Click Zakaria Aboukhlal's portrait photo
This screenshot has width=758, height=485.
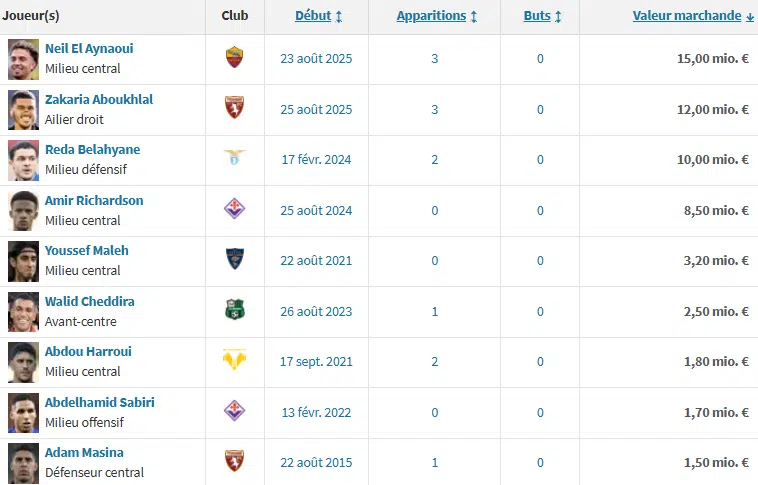coord(23,109)
